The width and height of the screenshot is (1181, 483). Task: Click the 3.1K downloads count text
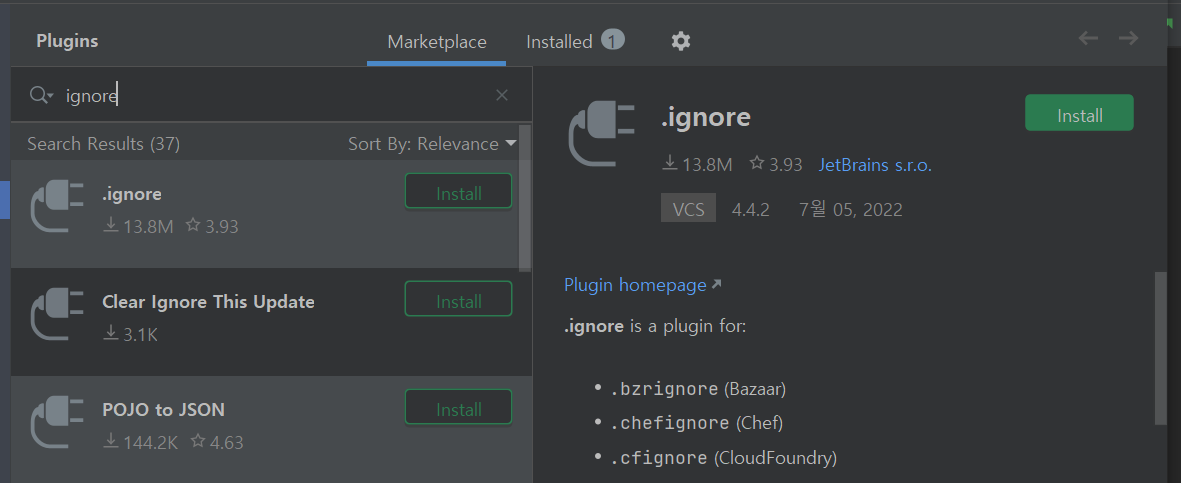pyautogui.click(x=141, y=335)
